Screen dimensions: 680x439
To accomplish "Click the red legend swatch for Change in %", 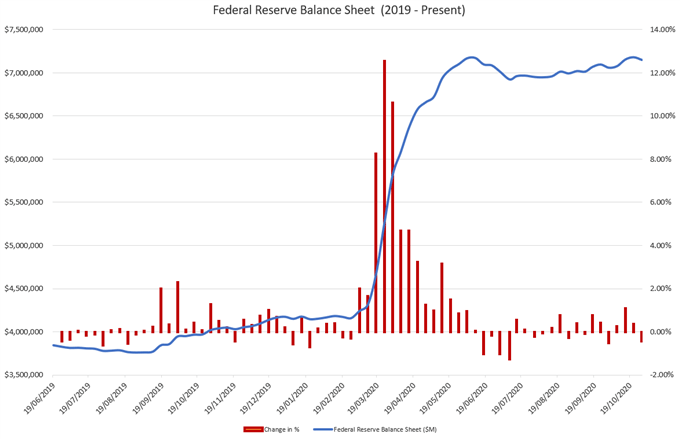I will point(254,429).
